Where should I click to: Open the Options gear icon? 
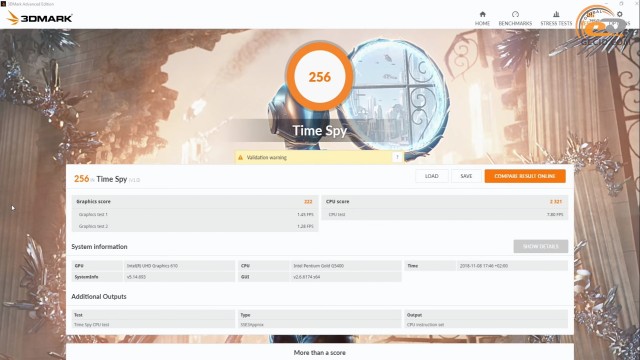[x=620, y=14]
